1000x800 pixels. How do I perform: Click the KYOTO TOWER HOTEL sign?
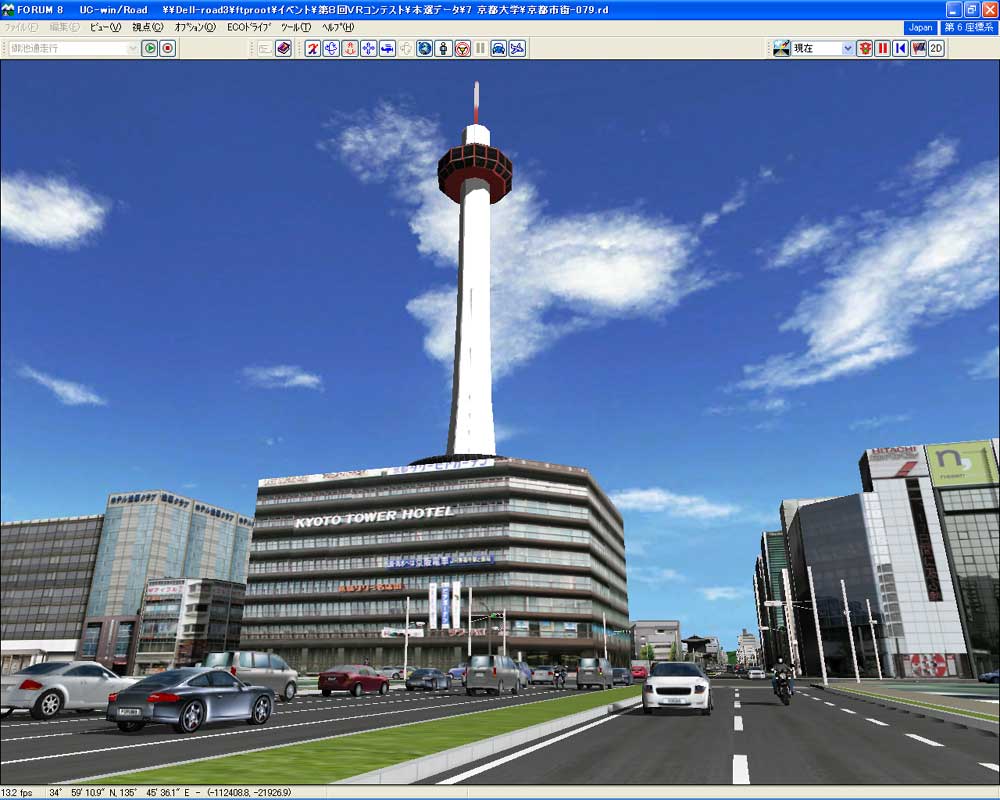click(x=374, y=517)
